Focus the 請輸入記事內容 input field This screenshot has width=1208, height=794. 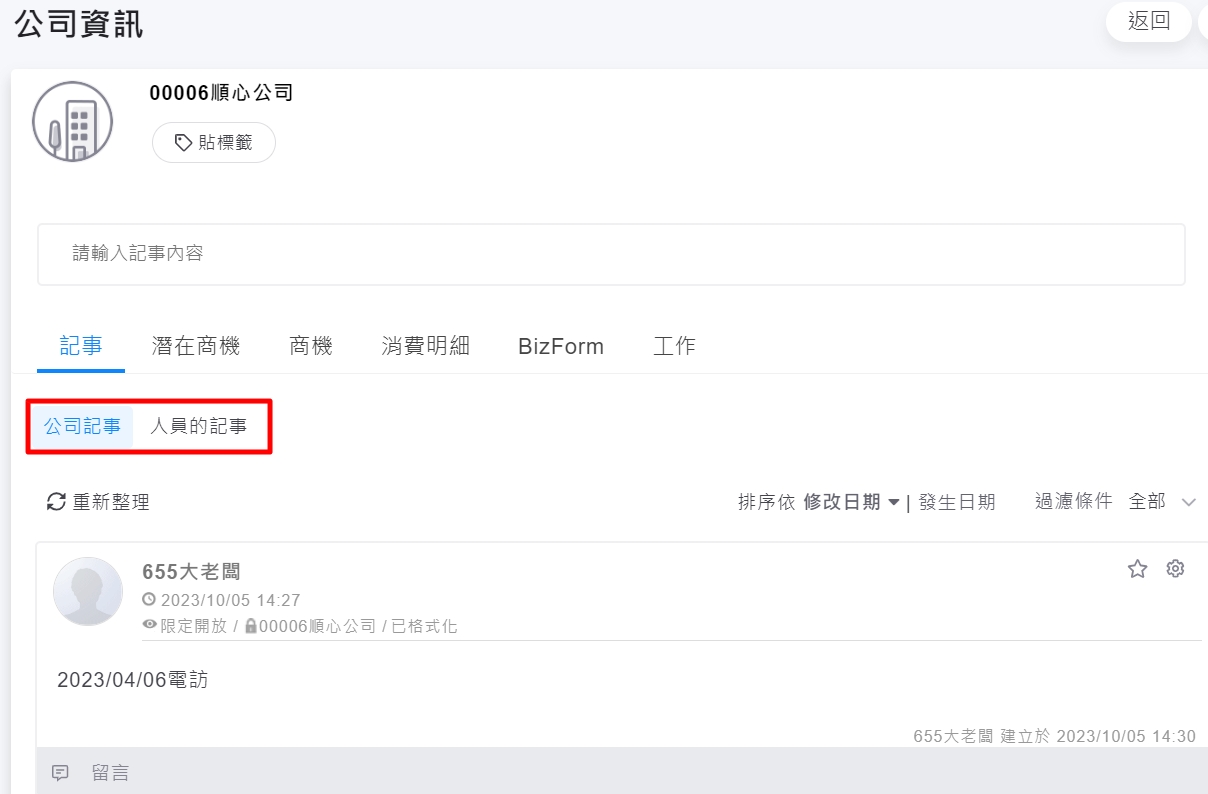coord(611,254)
